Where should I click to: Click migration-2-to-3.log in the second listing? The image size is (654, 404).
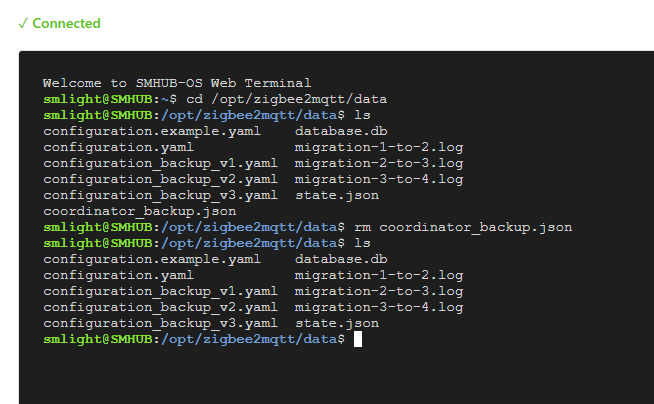[379, 291]
